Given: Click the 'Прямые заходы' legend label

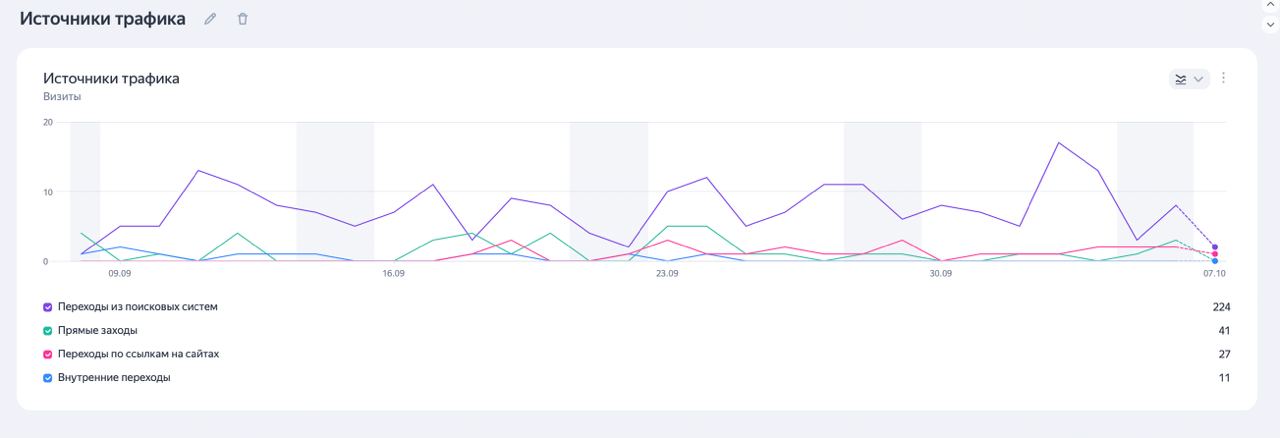Looking at the screenshot, I should tap(98, 330).
